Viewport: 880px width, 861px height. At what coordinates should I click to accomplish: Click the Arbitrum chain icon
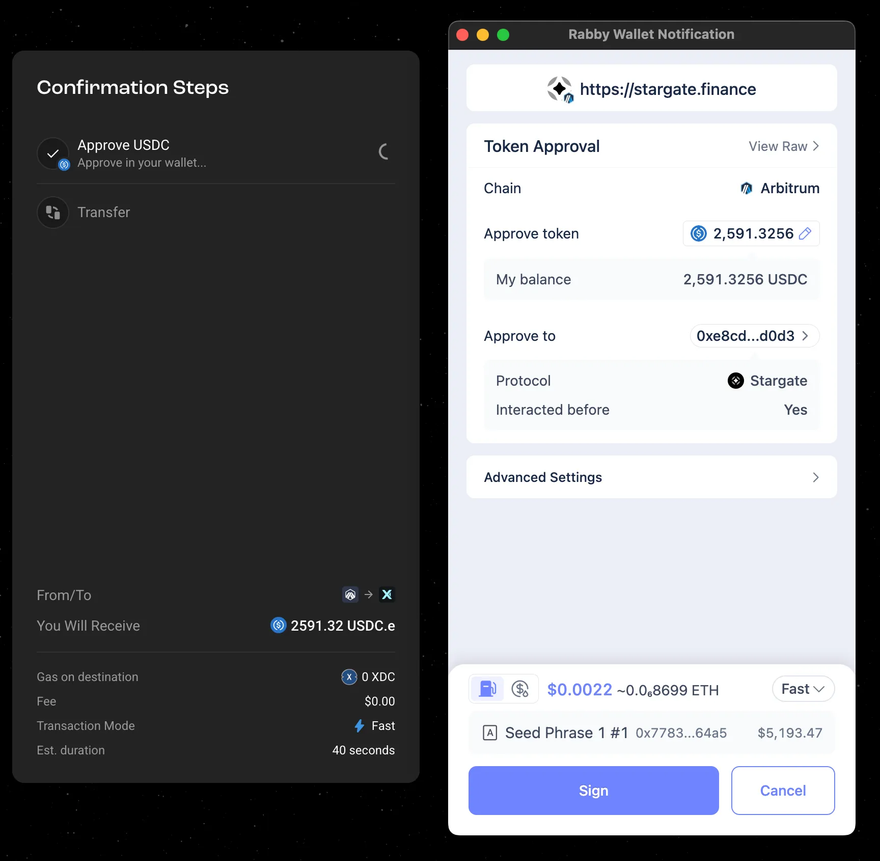coord(746,188)
